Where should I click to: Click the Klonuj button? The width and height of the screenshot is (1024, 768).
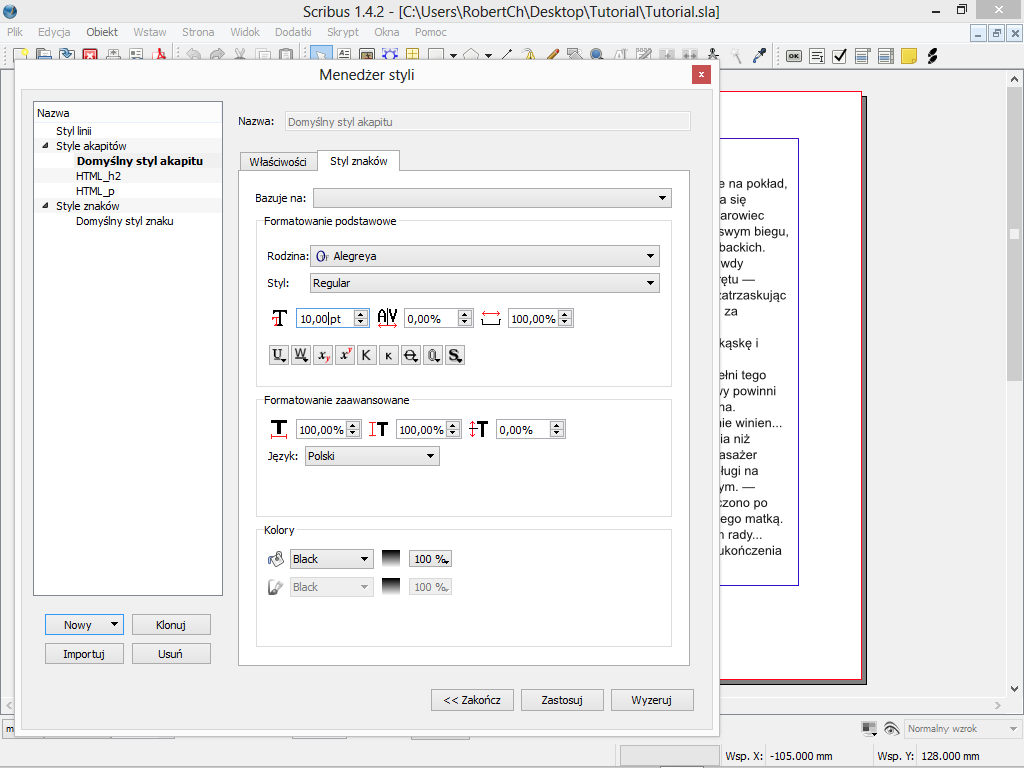point(171,625)
